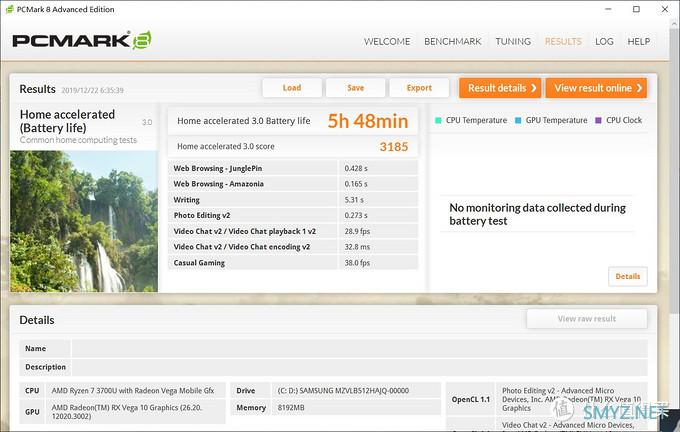
Task: Toggle the CPU Temperature legend swatch
Action: [438, 120]
